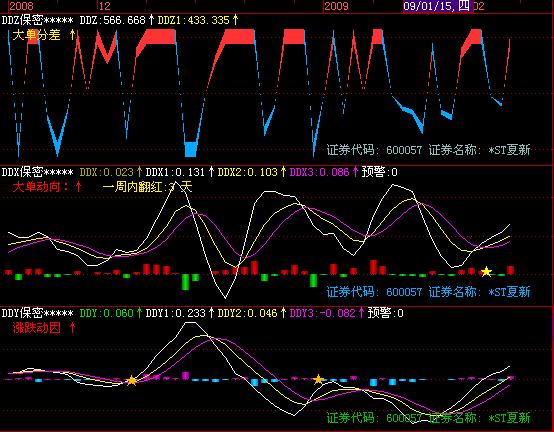Screen dimensions: 554x432
Task: Click the DDY3:-0.082 magenta value label
Action: (x=322, y=313)
